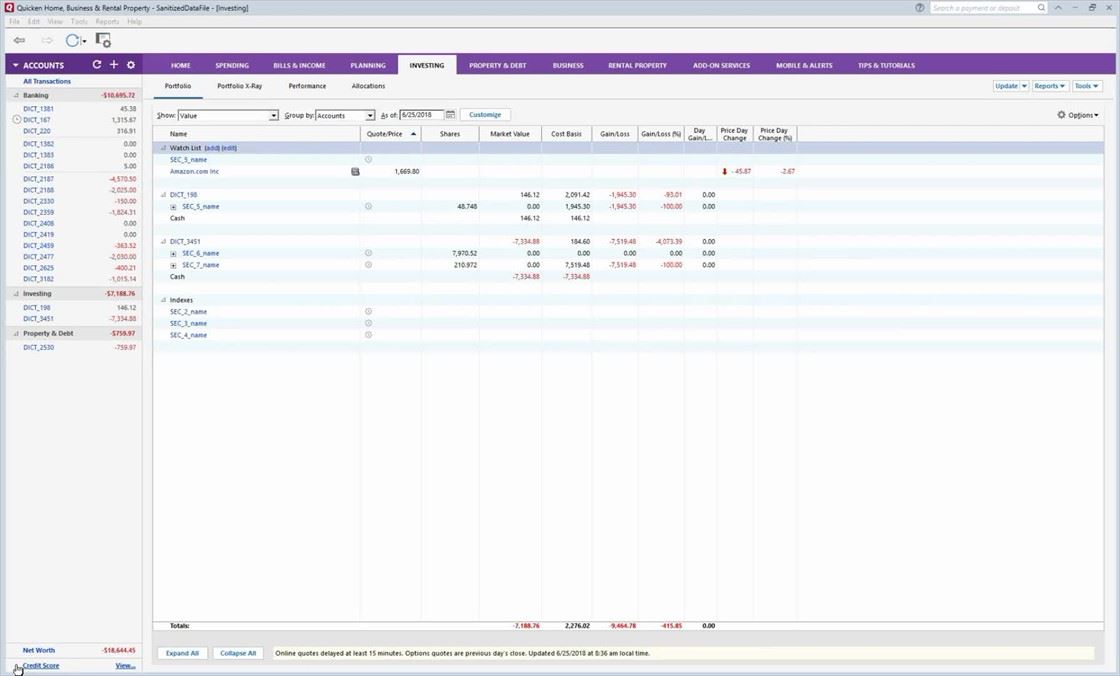Screen dimensions: 1120x676
Task: Click the search payment or deposit field
Action: pos(983,8)
